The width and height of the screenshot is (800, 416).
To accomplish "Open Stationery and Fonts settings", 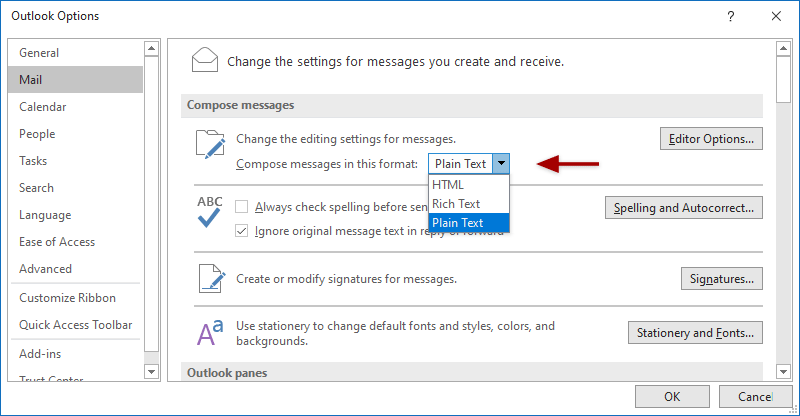I will (695, 333).
